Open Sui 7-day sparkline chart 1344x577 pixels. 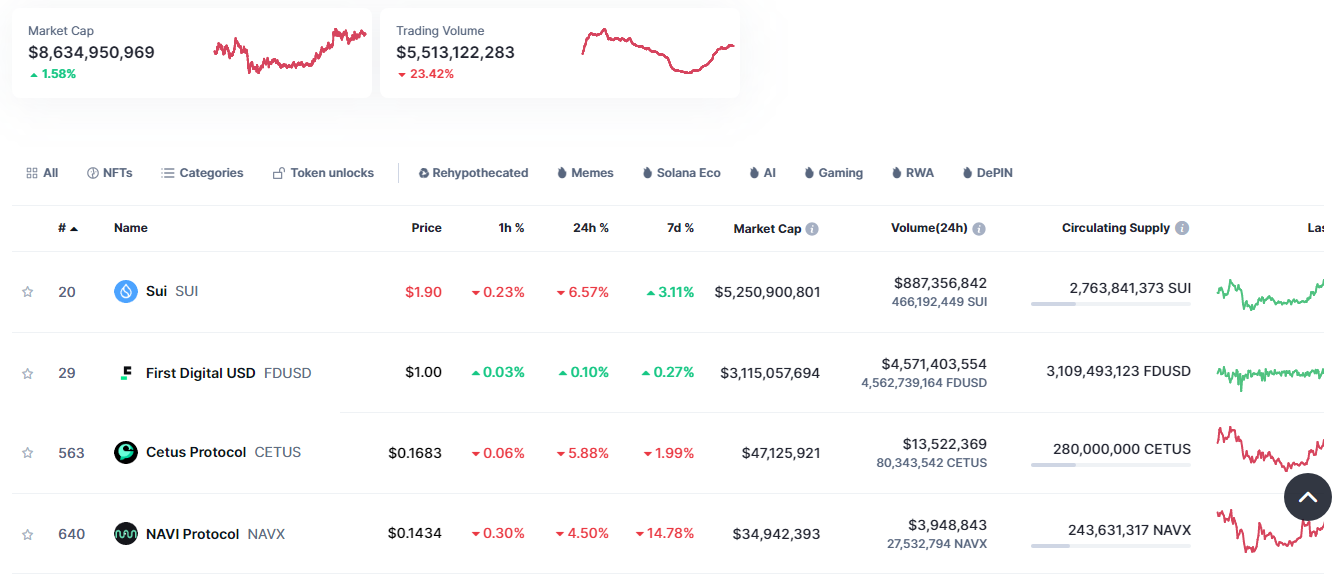(x=1270, y=293)
